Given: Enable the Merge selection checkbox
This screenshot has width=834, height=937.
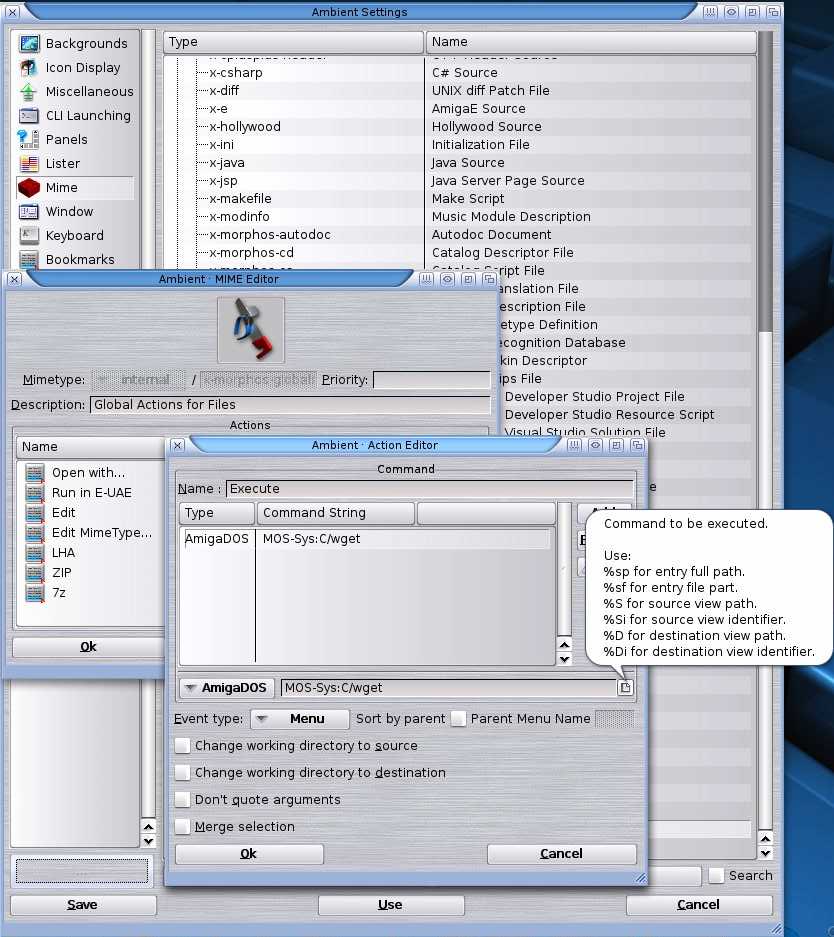Looking at the screenshot, I should (182, 827).
